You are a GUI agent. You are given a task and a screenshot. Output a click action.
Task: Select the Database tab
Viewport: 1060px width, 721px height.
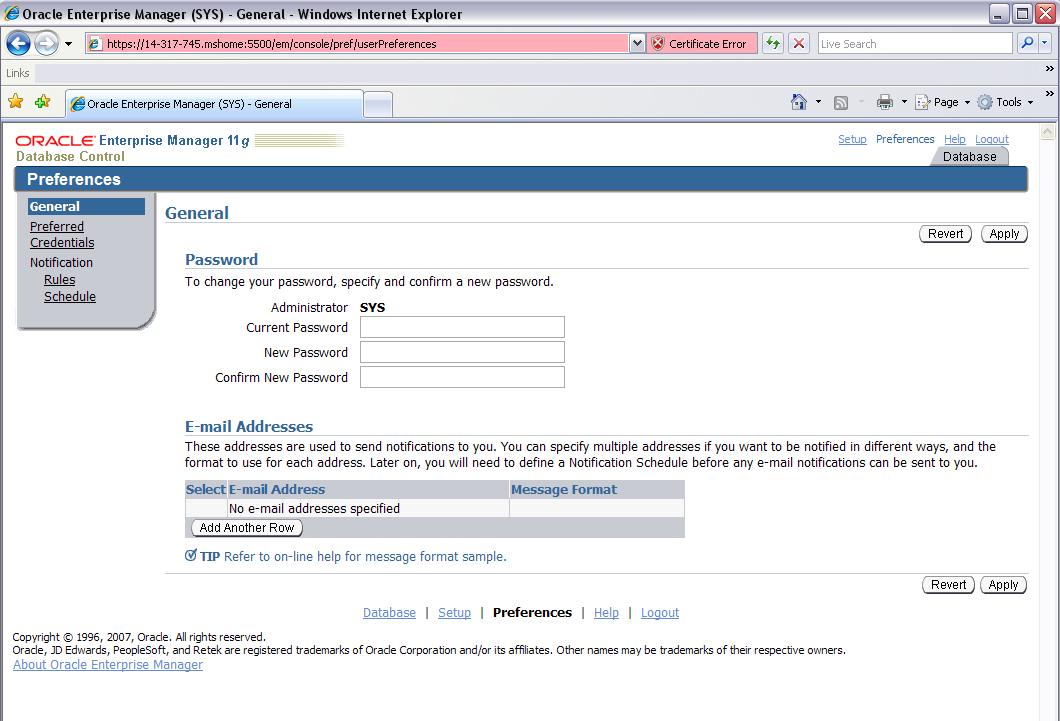pyautogui.click(x=969, y=157)
